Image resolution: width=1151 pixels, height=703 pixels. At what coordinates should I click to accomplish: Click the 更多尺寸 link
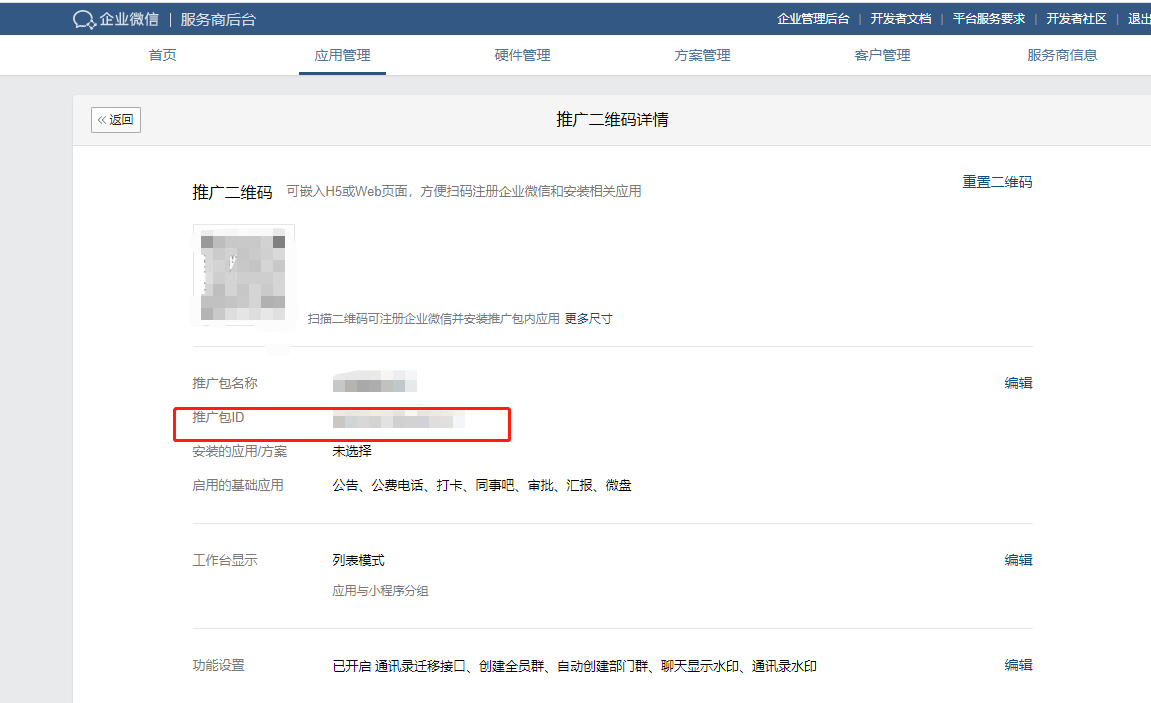(x=588, y=318)
